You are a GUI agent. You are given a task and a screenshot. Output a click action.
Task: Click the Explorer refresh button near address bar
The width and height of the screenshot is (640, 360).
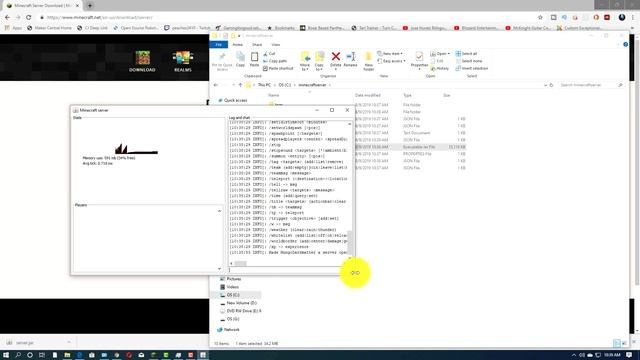(551, 85)
